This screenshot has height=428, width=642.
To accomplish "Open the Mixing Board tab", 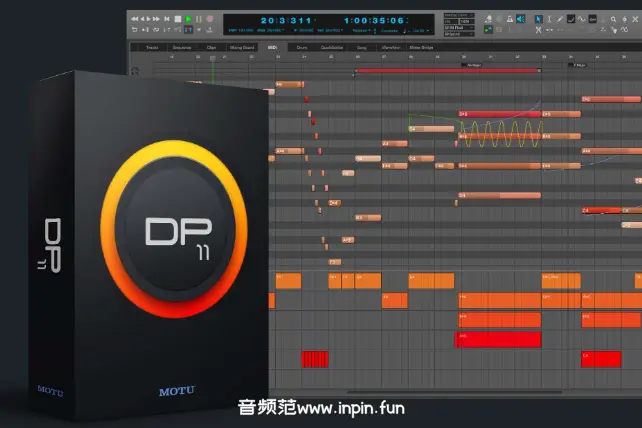I will (240, 47).
